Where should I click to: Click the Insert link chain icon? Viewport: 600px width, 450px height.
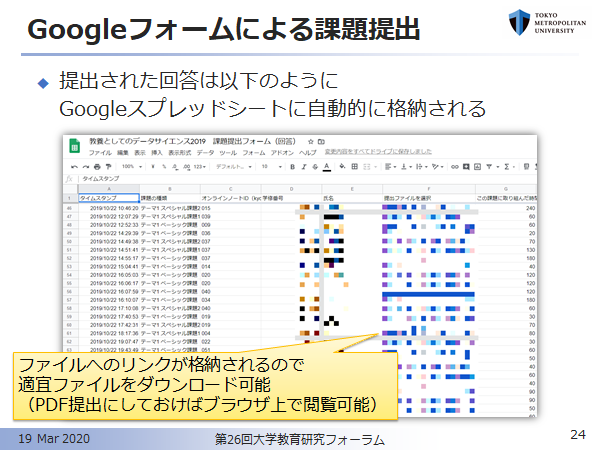click(455, 167)
